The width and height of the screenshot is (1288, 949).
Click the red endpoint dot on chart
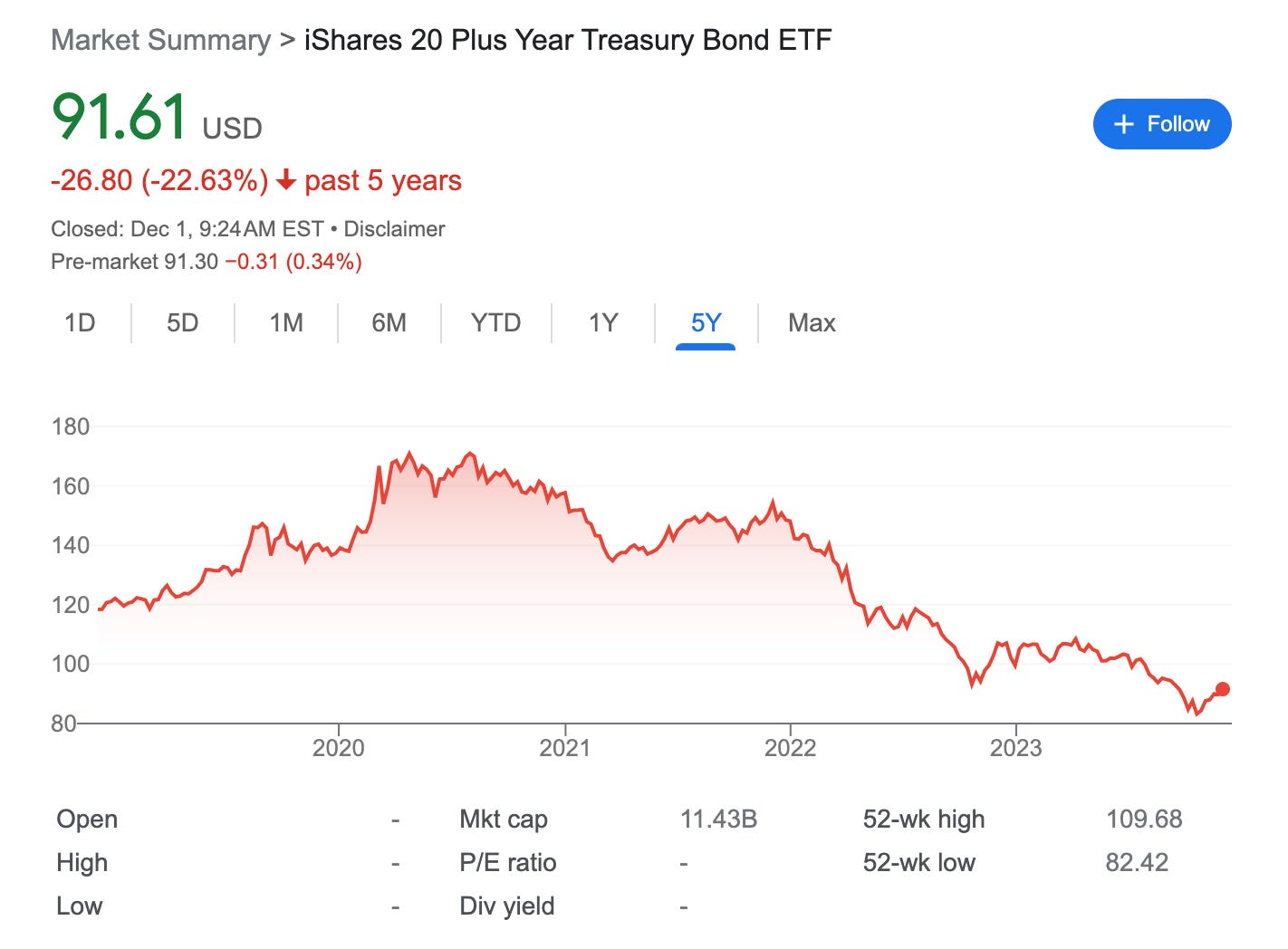pos(1223,689)
